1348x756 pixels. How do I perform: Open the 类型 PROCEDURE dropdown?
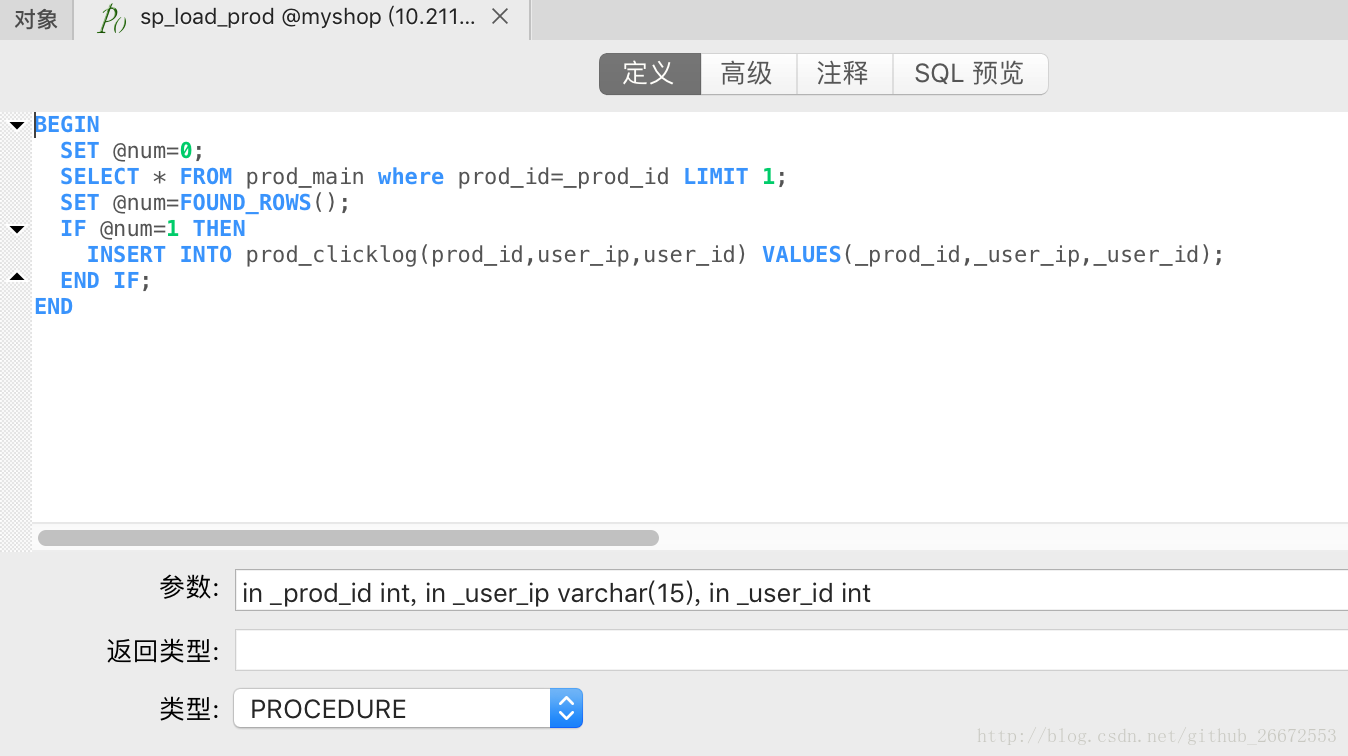(x=408, y=708)
